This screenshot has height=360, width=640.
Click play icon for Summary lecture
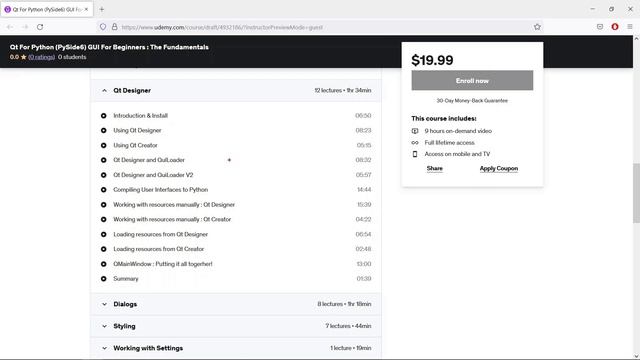click(104, 279)
